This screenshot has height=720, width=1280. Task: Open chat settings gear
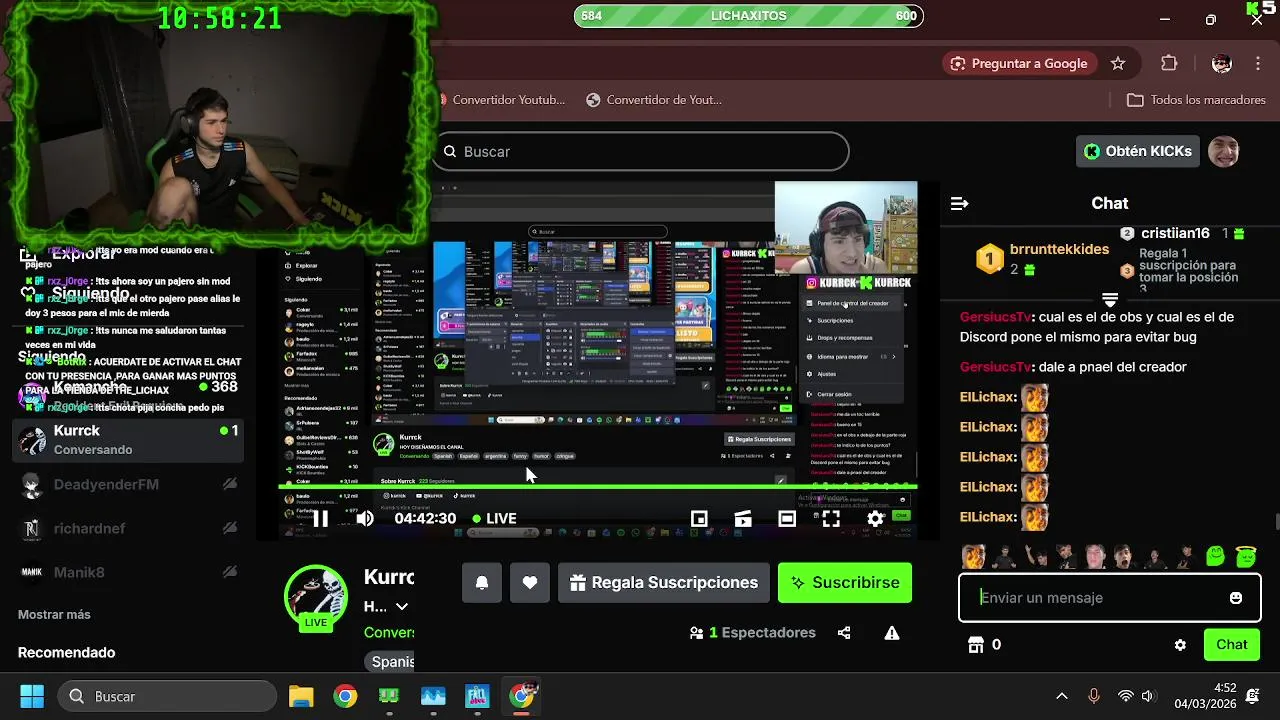[1180, 645]
